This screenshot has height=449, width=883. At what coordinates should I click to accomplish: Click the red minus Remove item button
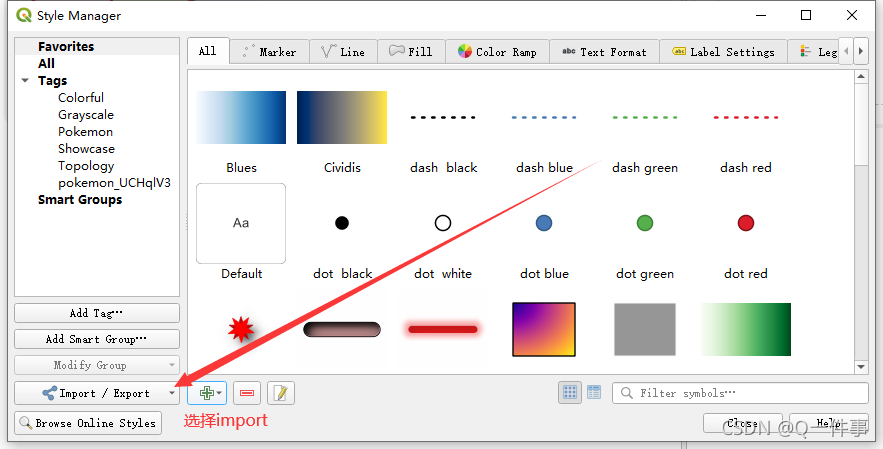[x=247, y=393]
